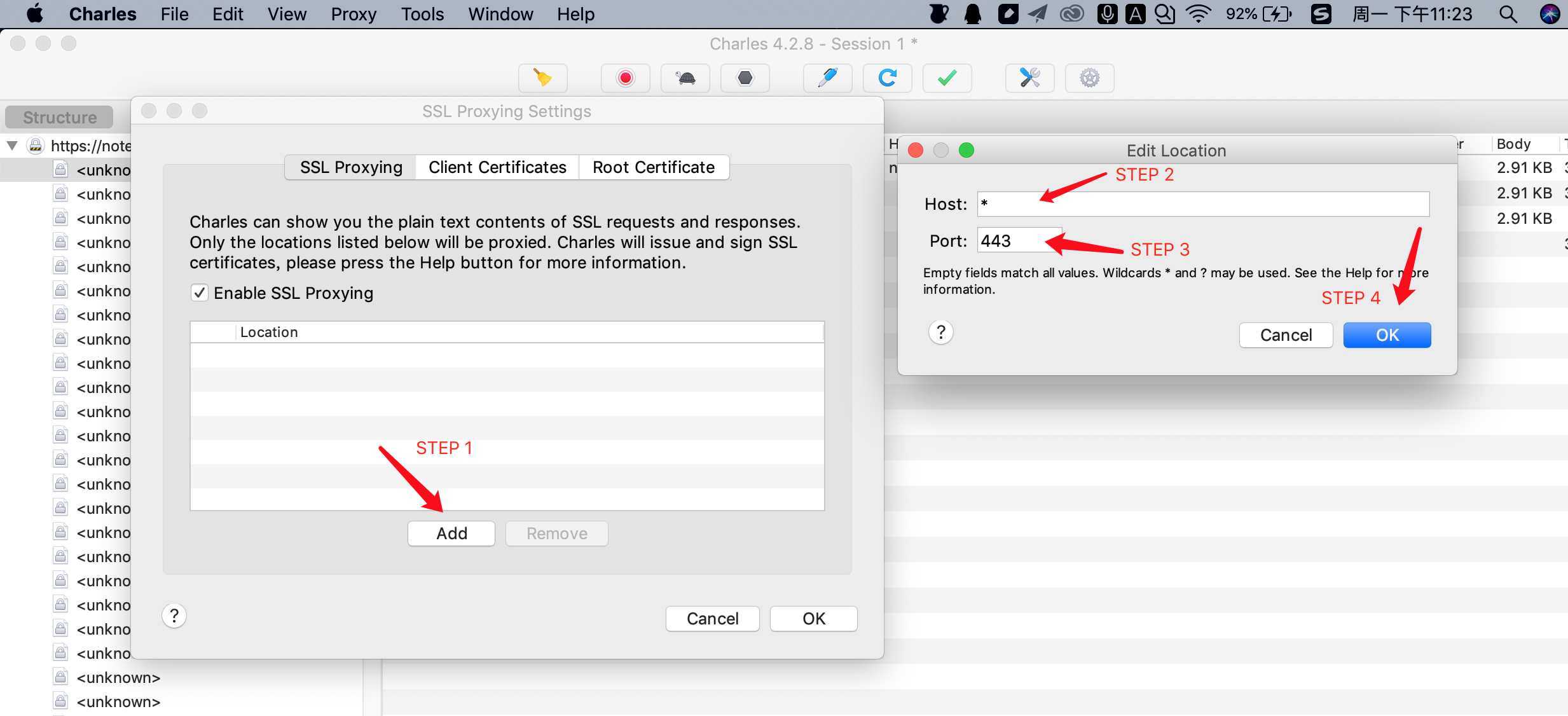
Task: Open the macOS Spotlight search icon
Action: pos(1508,14)
